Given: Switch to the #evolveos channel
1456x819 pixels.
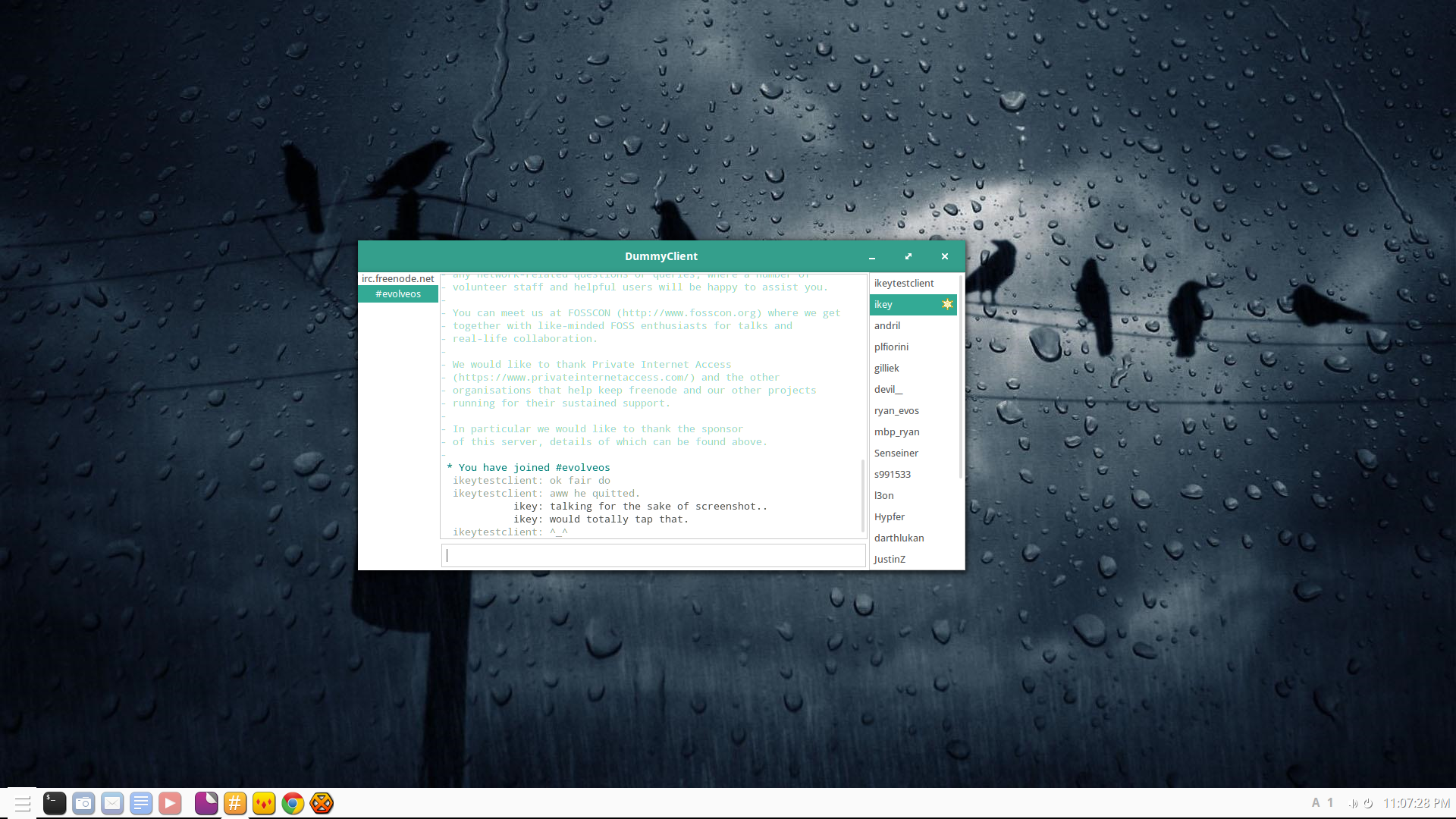Looking at the screenshot, I should point(398,293).
